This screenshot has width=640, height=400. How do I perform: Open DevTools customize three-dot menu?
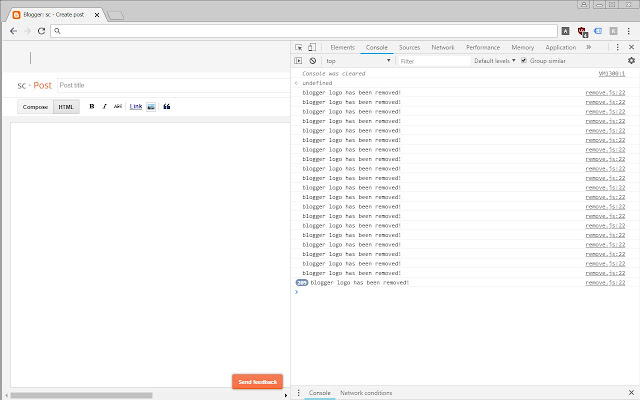click(x=618, y=47)
